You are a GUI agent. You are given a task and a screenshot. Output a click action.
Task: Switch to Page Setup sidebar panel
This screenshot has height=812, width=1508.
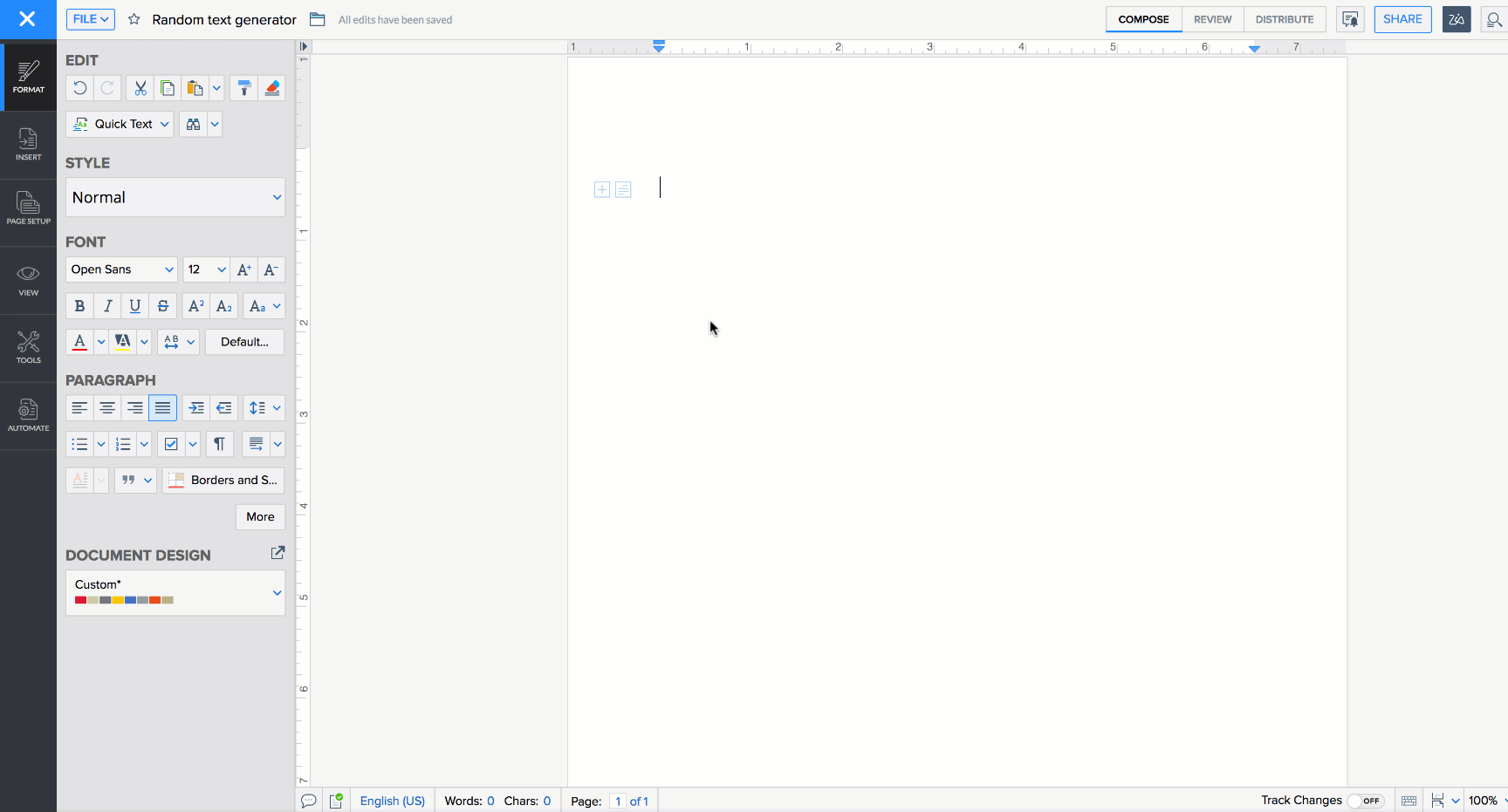click(28, 208)
